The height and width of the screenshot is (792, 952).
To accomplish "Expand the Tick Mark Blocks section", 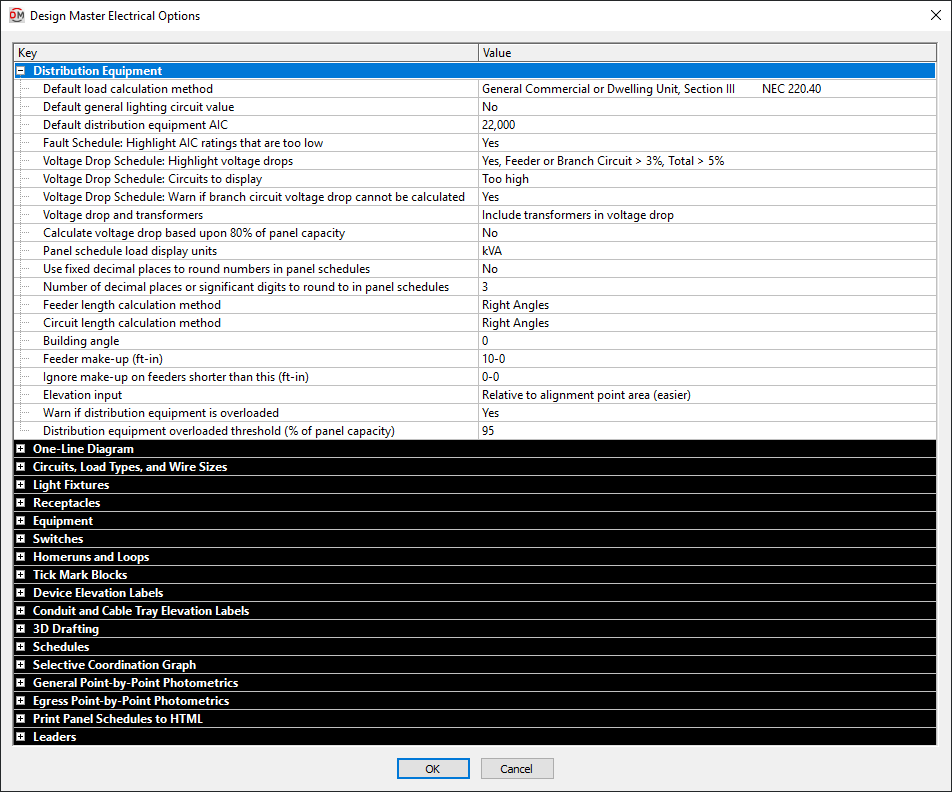I will click(21, 575).
